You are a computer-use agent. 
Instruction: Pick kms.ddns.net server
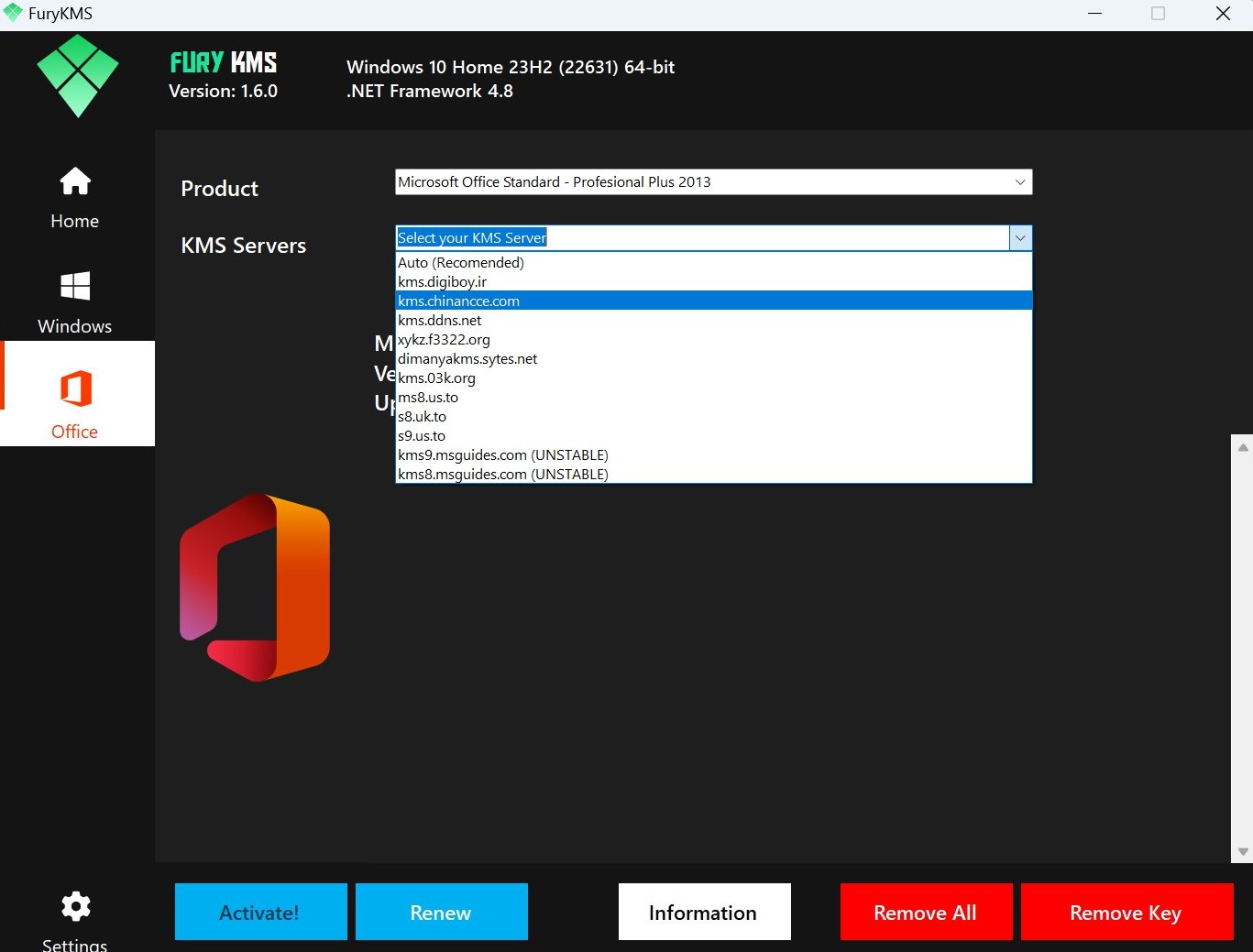[x=714, y=320]
